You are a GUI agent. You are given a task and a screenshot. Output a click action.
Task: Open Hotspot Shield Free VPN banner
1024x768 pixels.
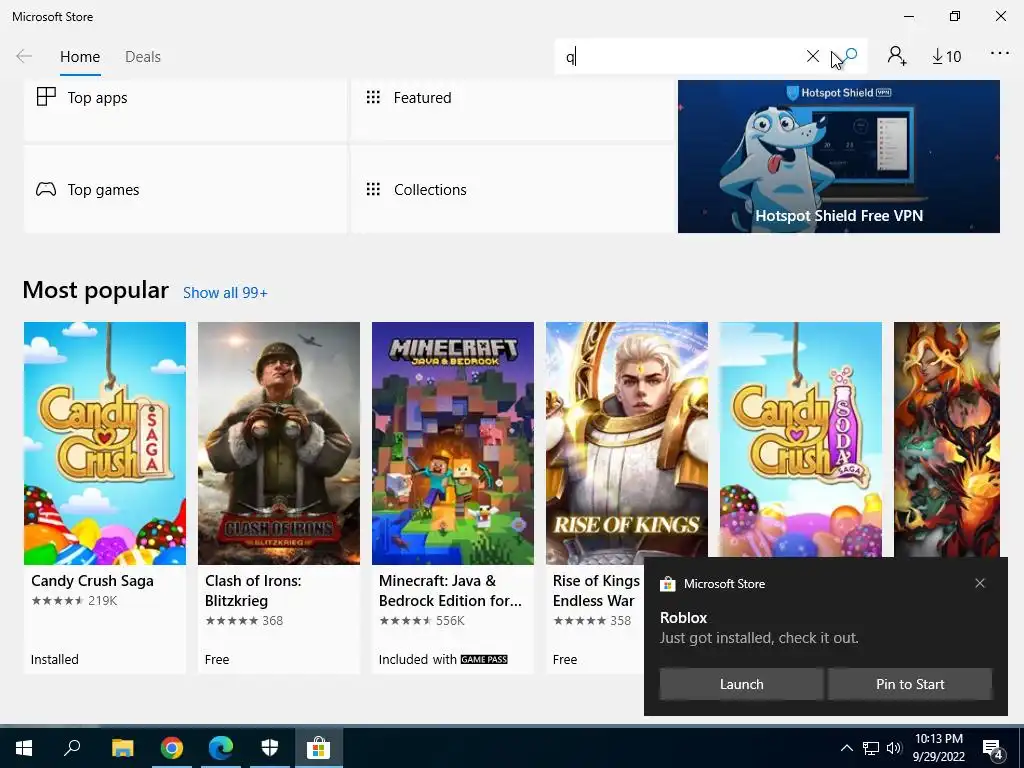coord(839,156)
